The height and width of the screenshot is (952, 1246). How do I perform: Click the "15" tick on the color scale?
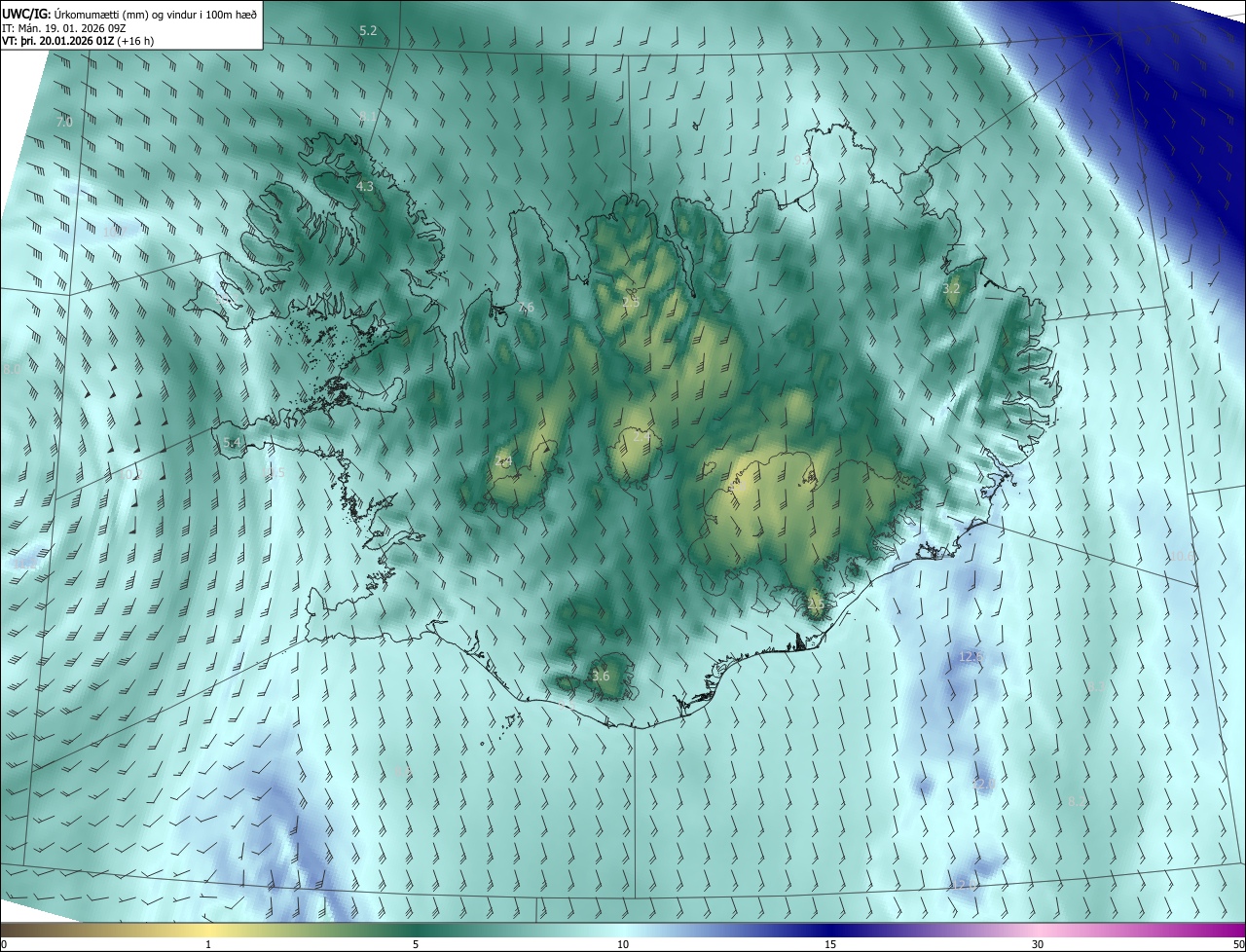click(x=830, y=944)
